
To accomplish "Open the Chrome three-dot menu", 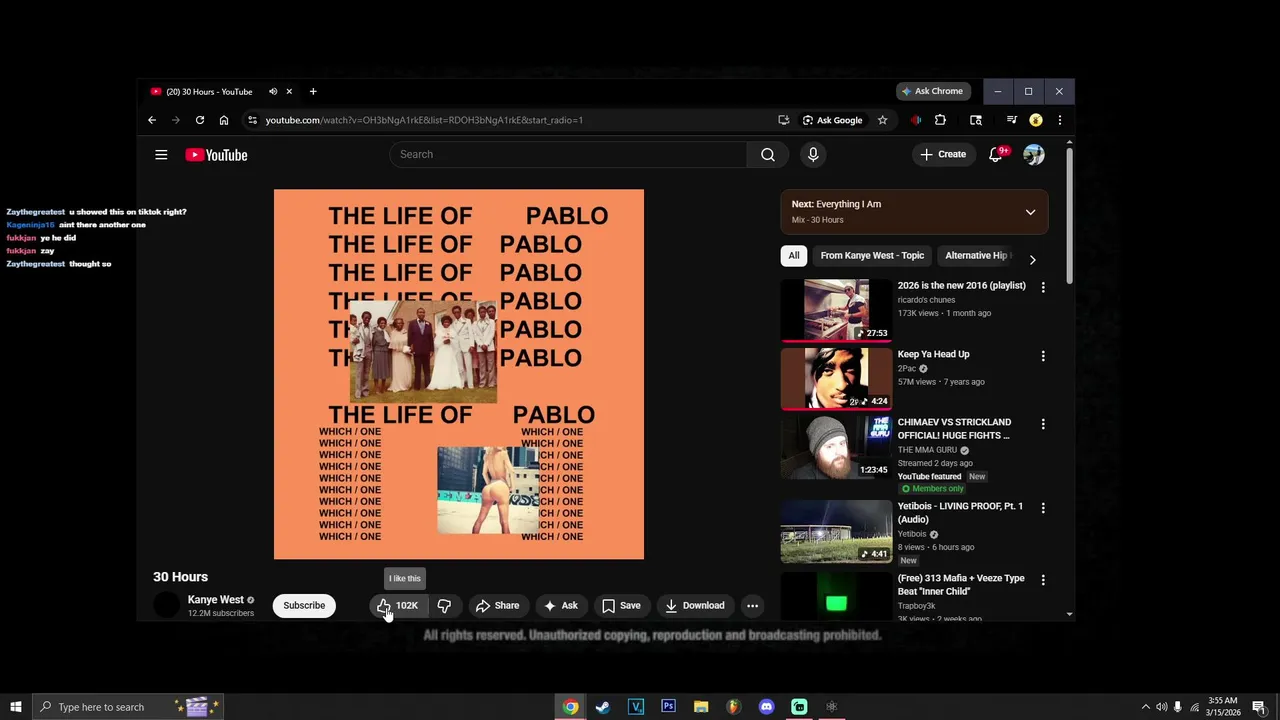I will click(1060, 120).
